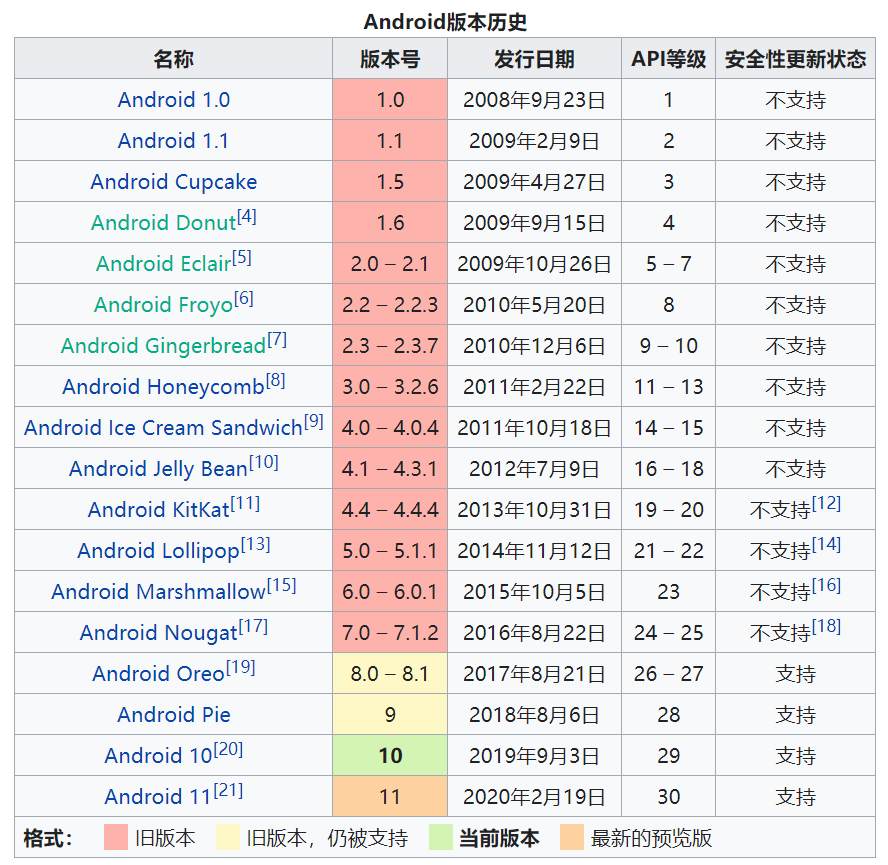Click API level cell 26 – 27
This screenshot has height=865, width=888.
click(668, 674)
